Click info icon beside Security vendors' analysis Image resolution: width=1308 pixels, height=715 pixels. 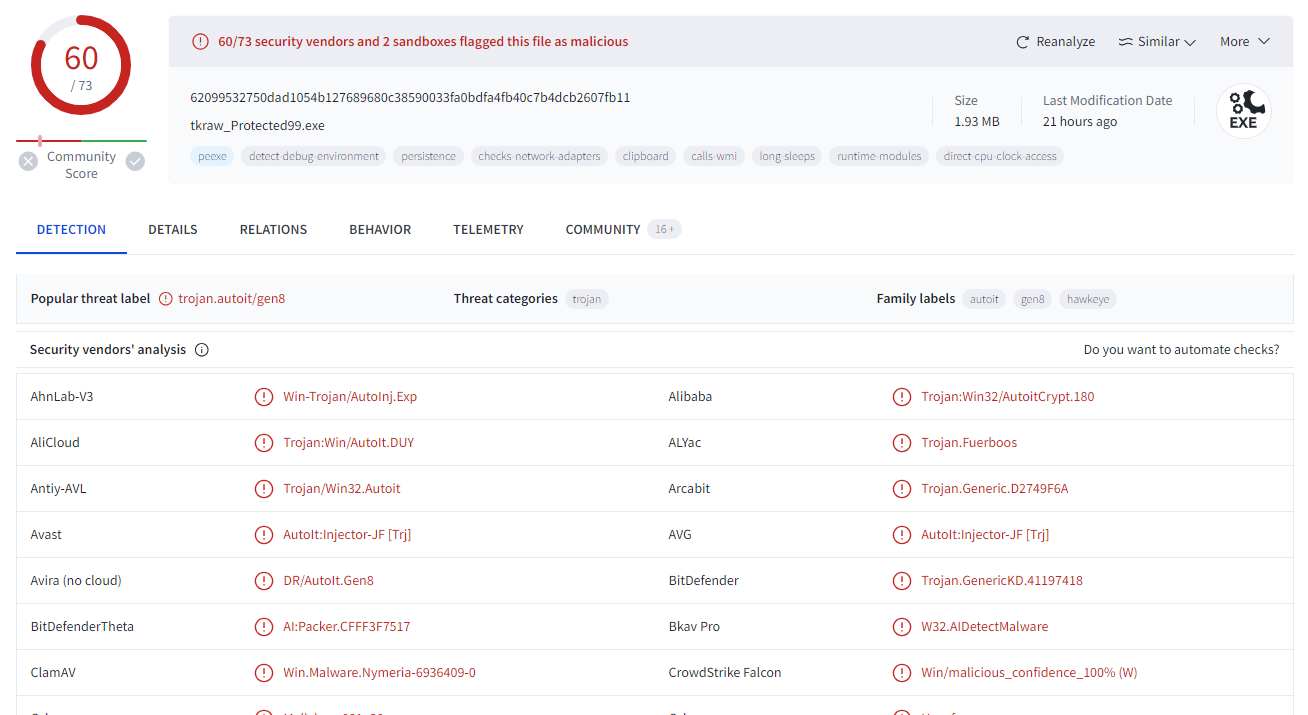202,350
